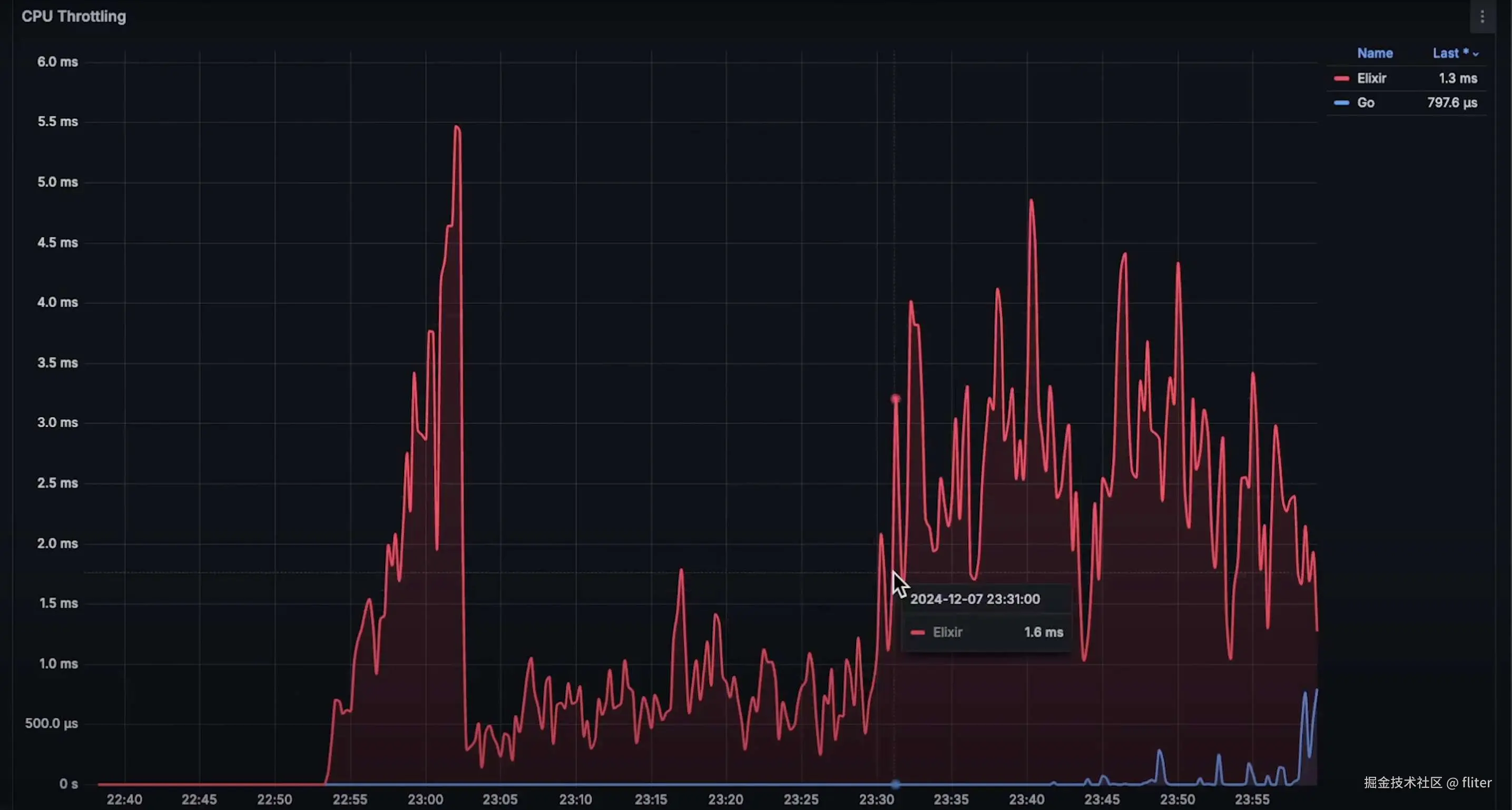Click the 6.0 ms y-axis label
Image resolution: width=1512 pixels, height=810 pixels.
tap(57, 62)
